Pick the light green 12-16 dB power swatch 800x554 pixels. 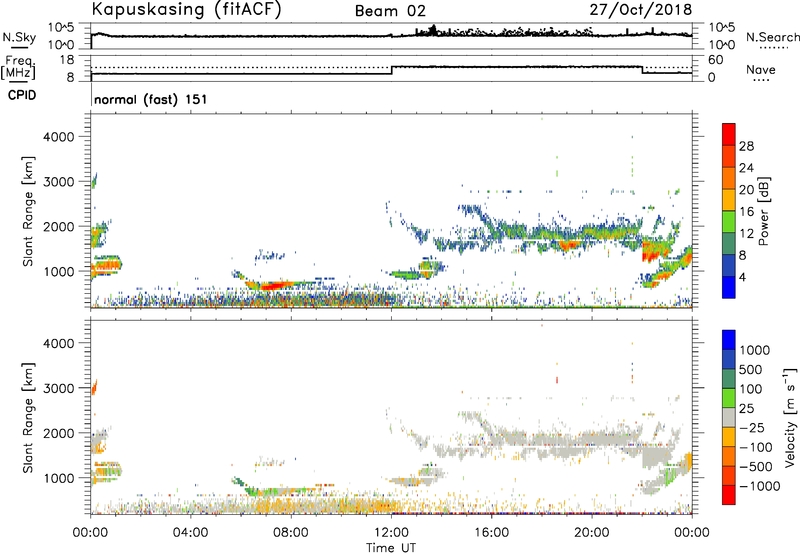click(x=729, y=222)
